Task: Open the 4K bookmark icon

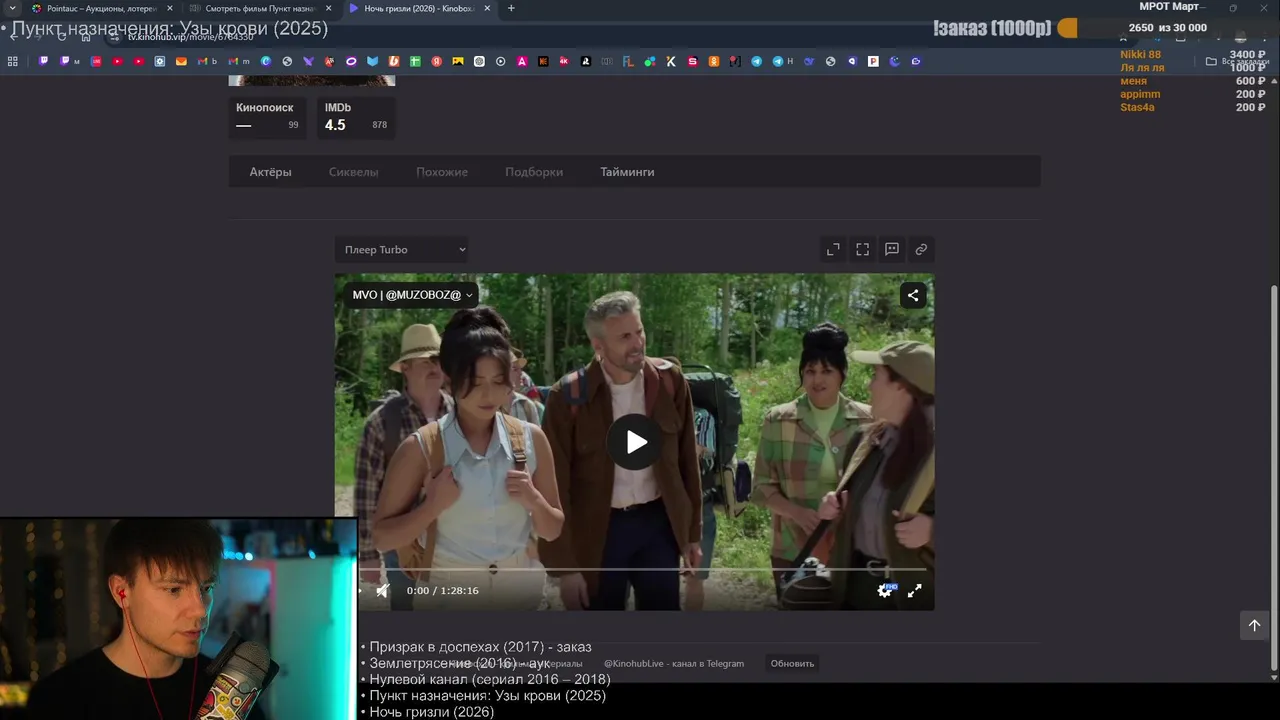Action: (564, 61)
